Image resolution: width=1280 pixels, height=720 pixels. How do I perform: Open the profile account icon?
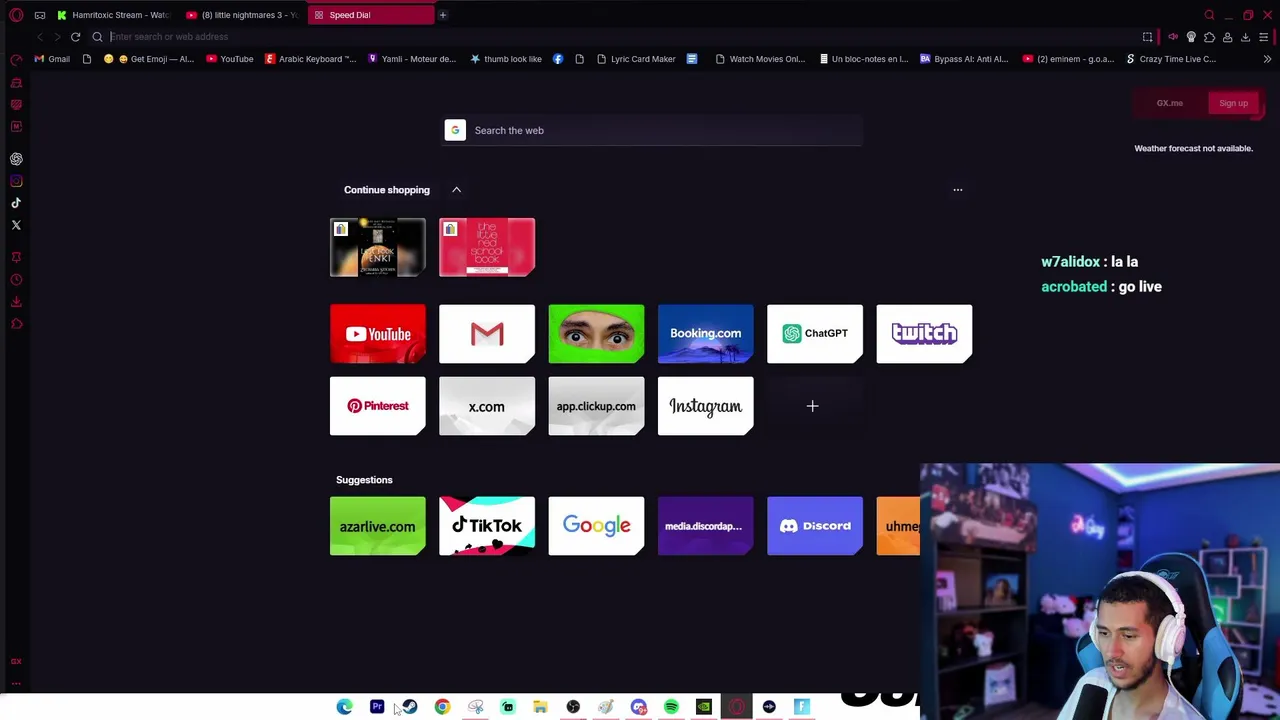coord(1227,37)
